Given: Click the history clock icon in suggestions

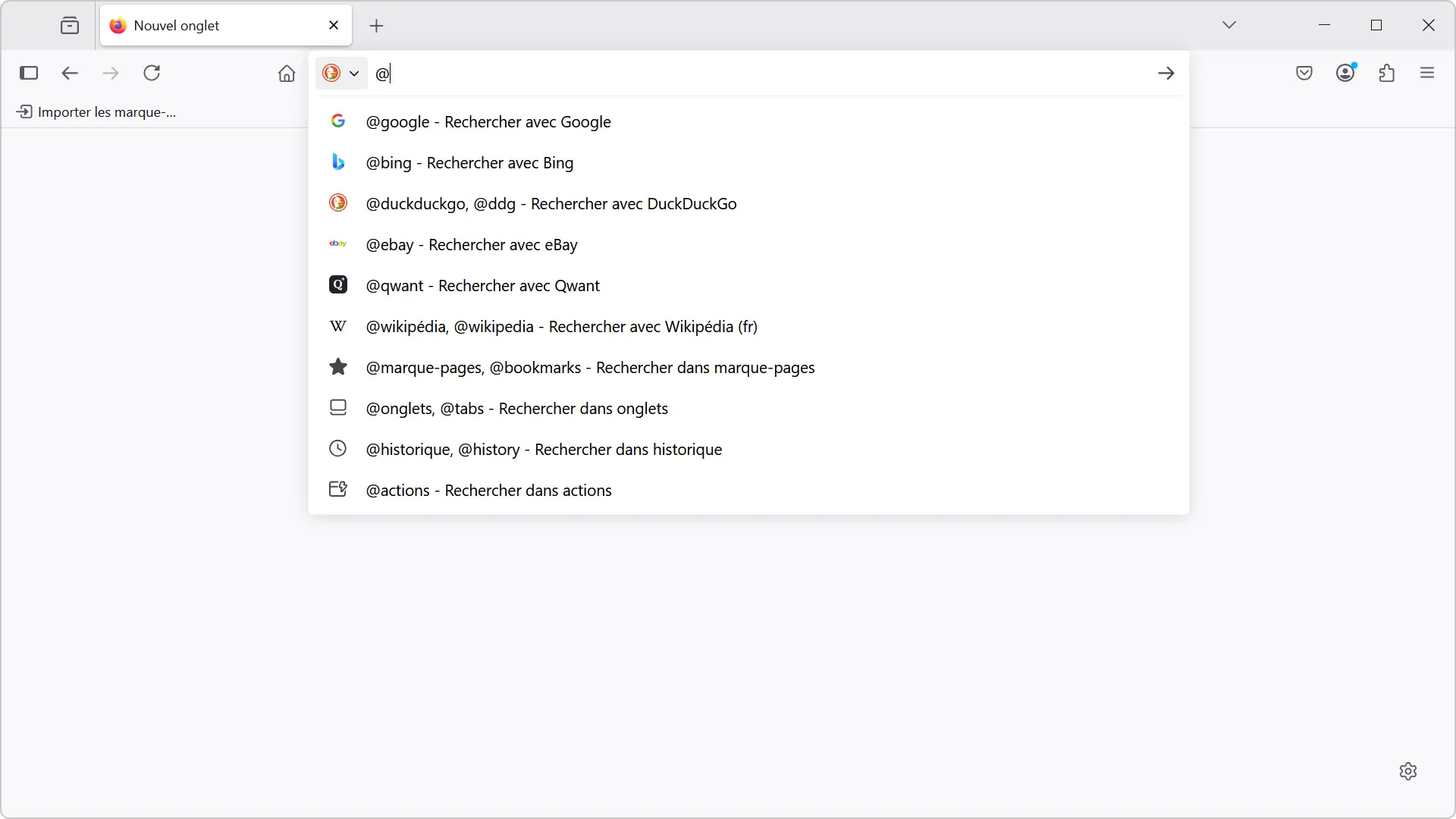Looking at the screenshot, I should pyautogui.click(x=338, y=448).
